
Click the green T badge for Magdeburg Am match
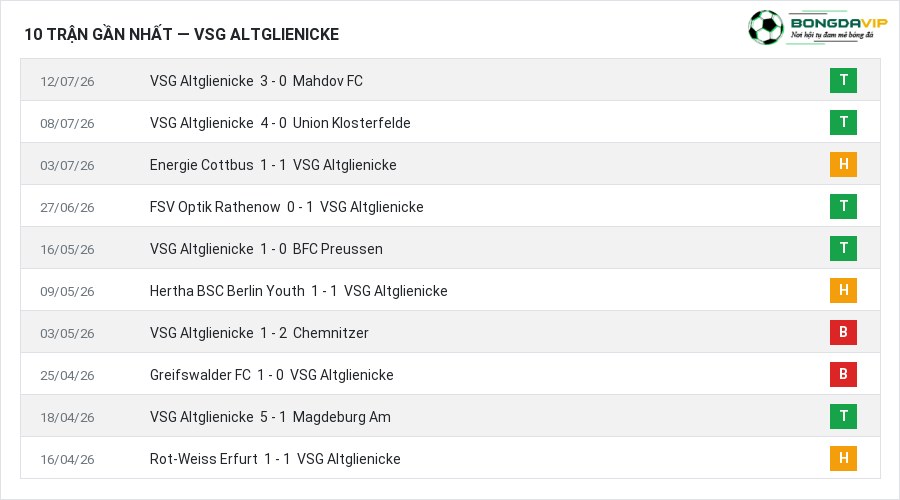coord(843,416)
